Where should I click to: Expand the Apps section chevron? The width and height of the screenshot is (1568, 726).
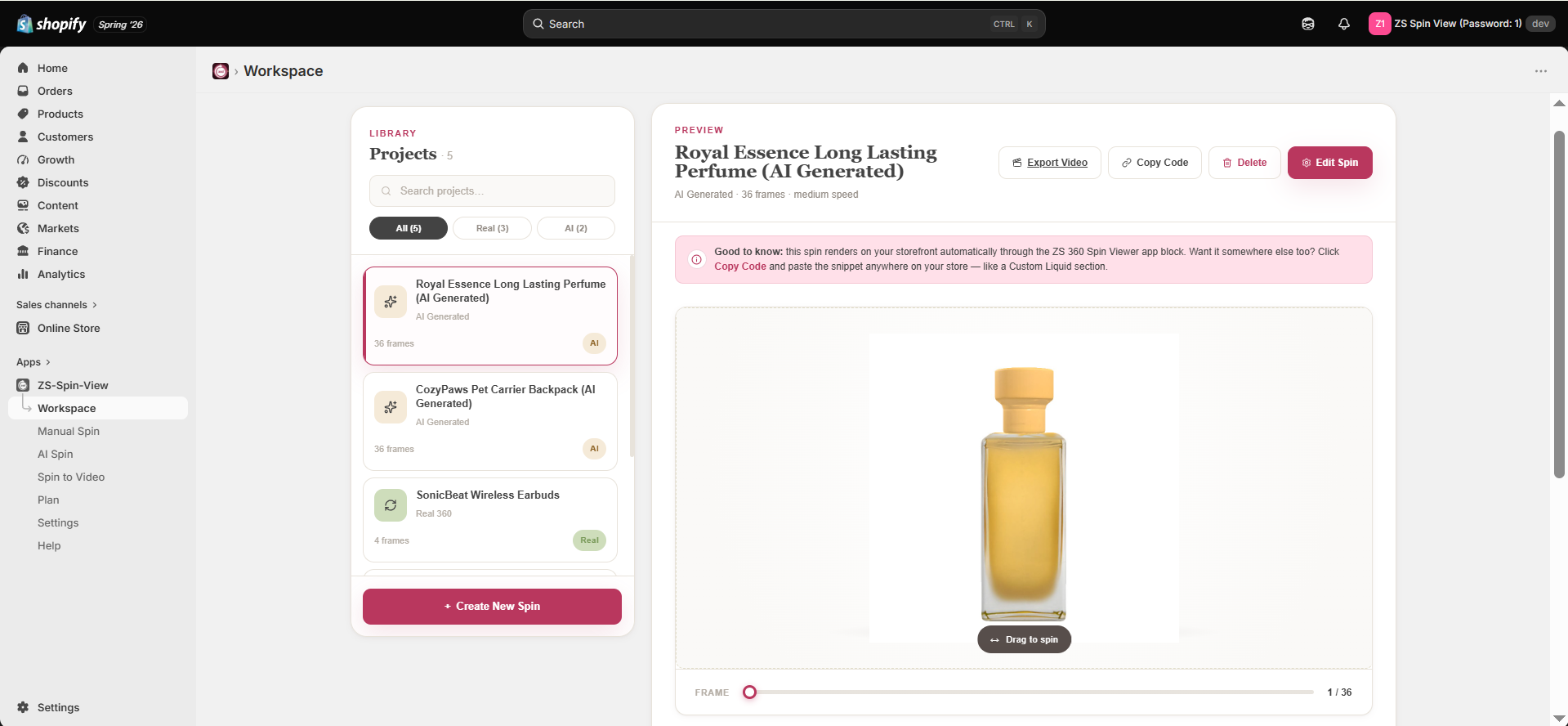tap(48, 362)
